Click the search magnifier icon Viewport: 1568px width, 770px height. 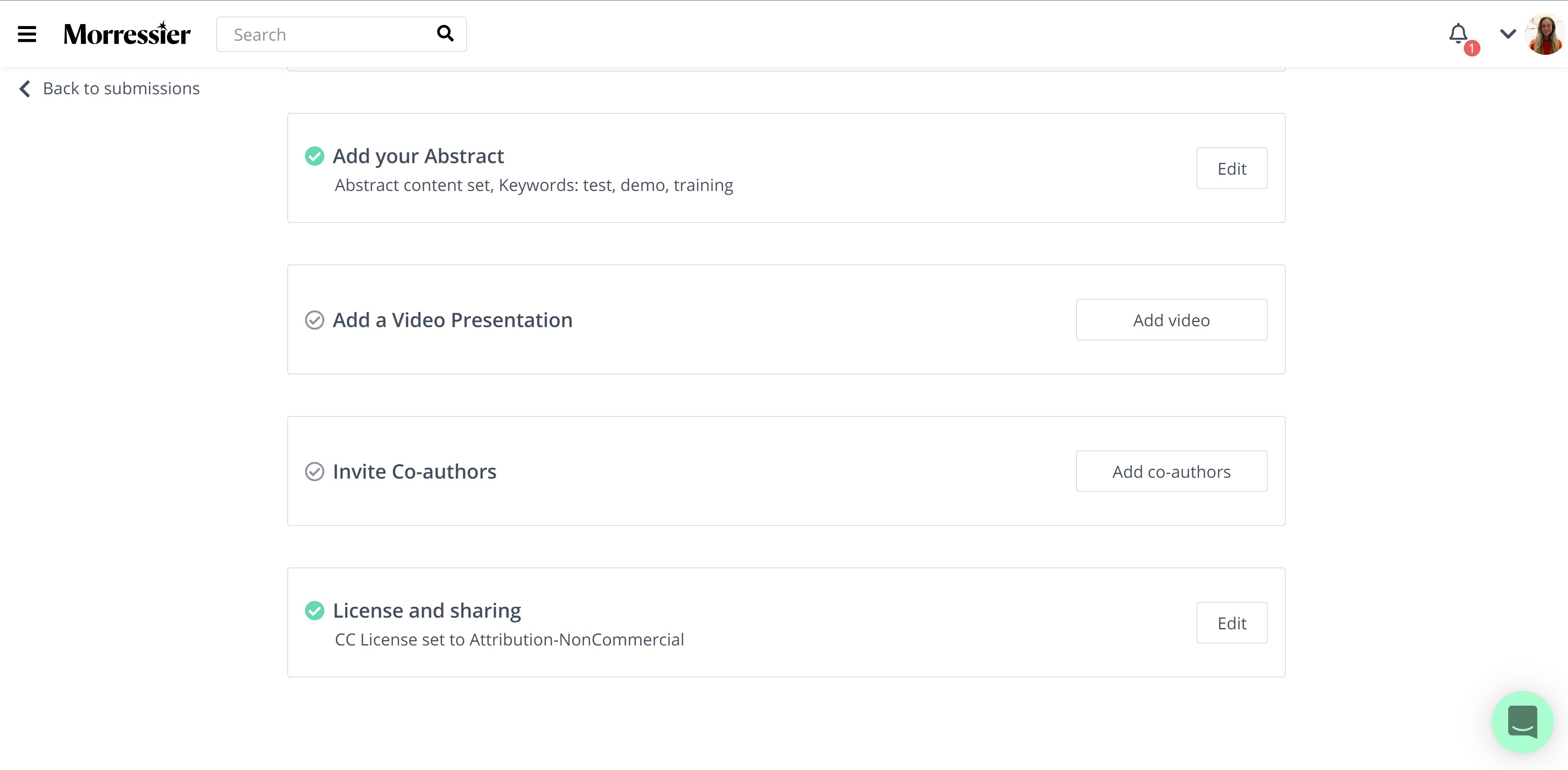(445, 34)
